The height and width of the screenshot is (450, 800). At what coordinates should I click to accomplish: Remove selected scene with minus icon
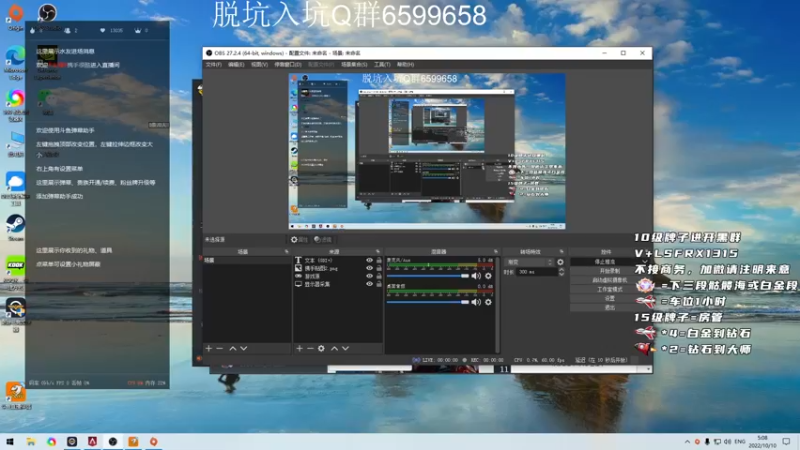pyautogui.click(x=220, y=348)
